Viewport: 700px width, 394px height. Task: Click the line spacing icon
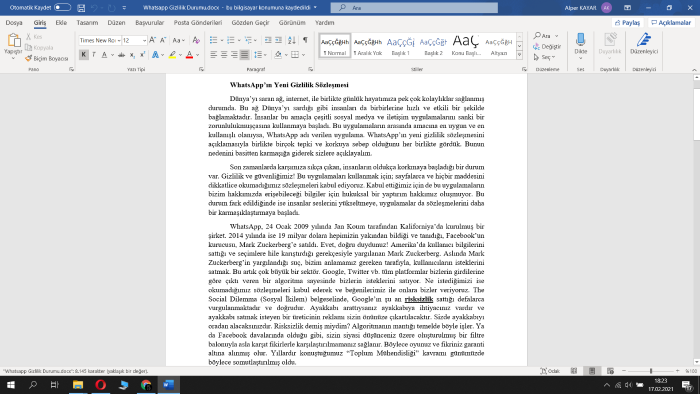tap(258, 55)
